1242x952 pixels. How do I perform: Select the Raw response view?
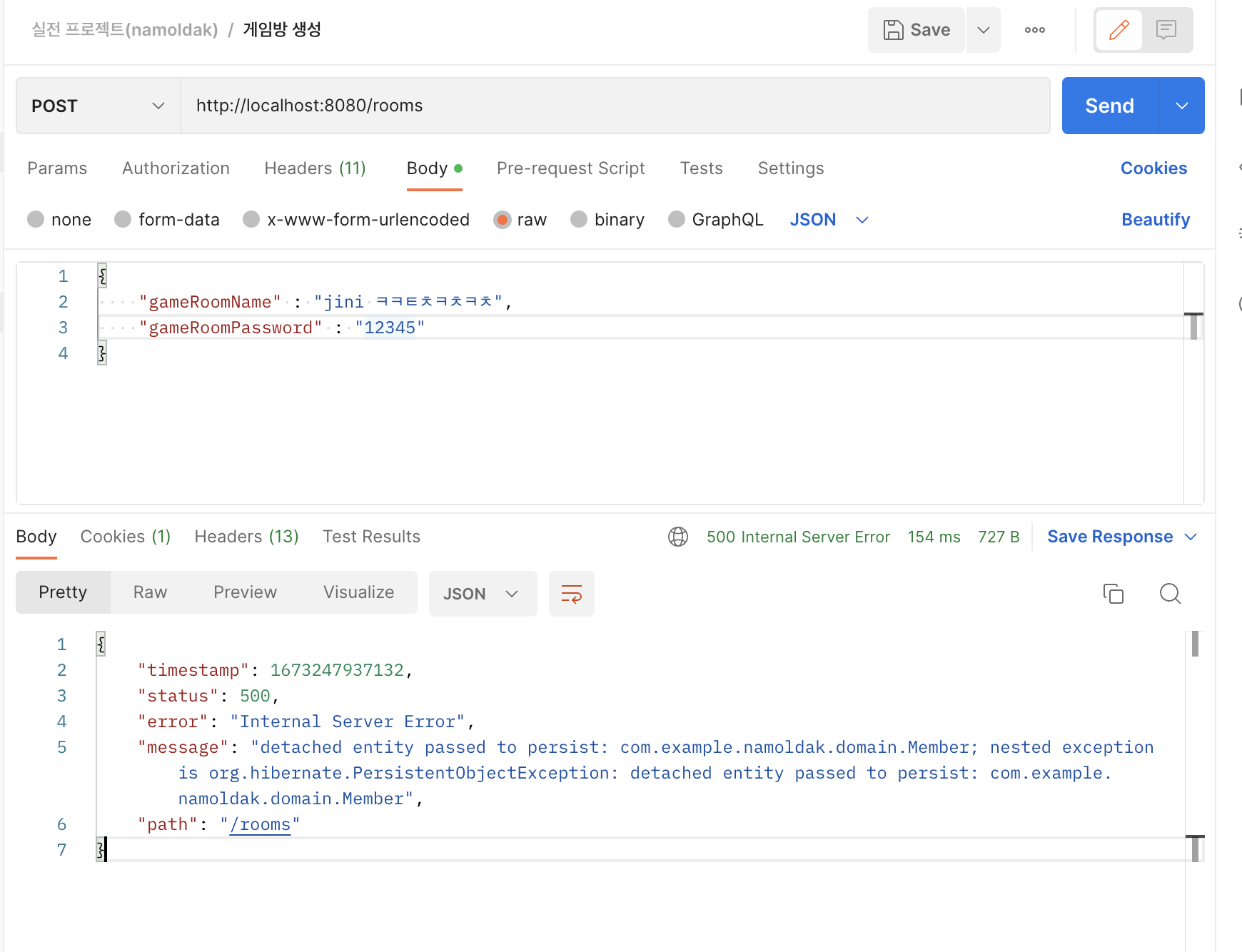point(150,592)
